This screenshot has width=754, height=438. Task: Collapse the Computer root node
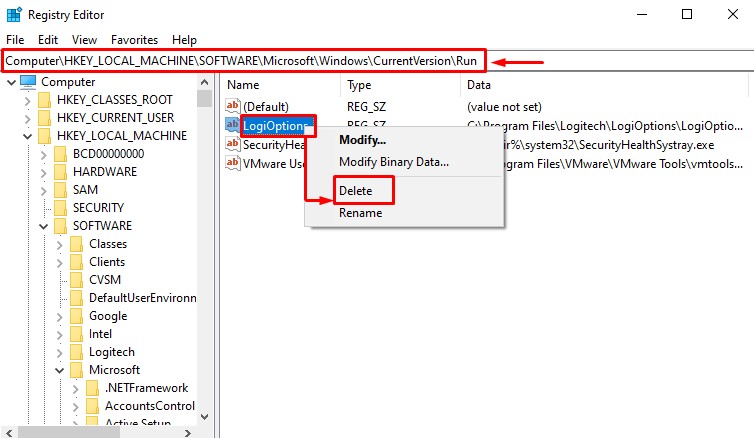point(12,83)
